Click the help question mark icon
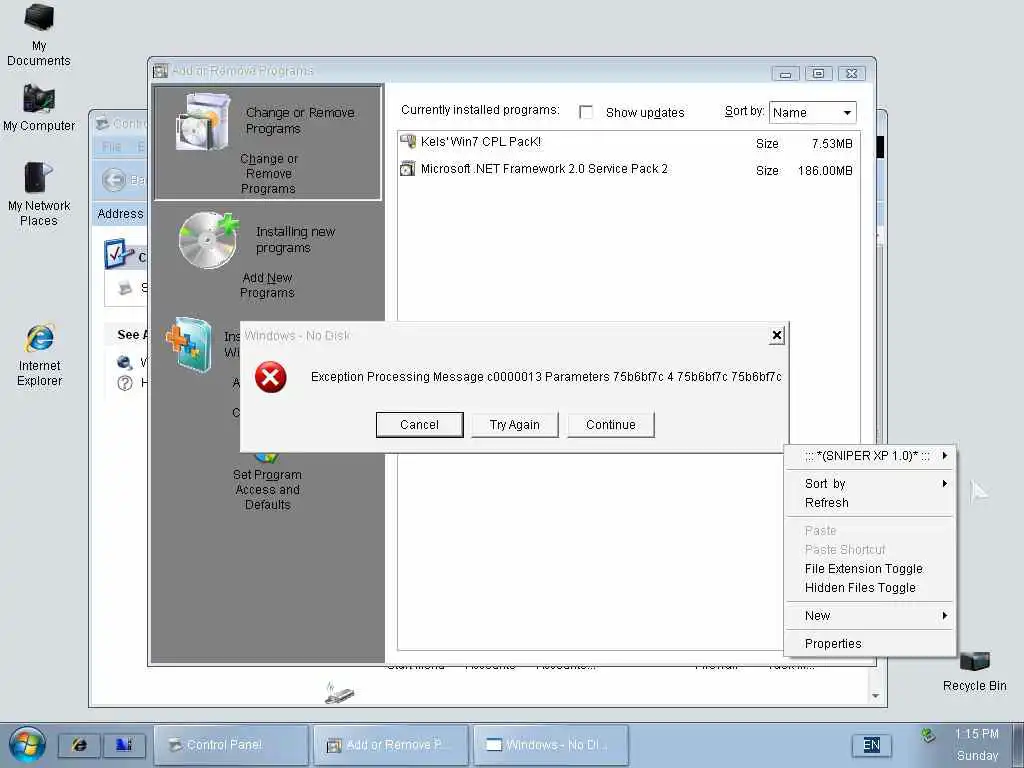The image size is (1024, 768). tap(125, 383)
